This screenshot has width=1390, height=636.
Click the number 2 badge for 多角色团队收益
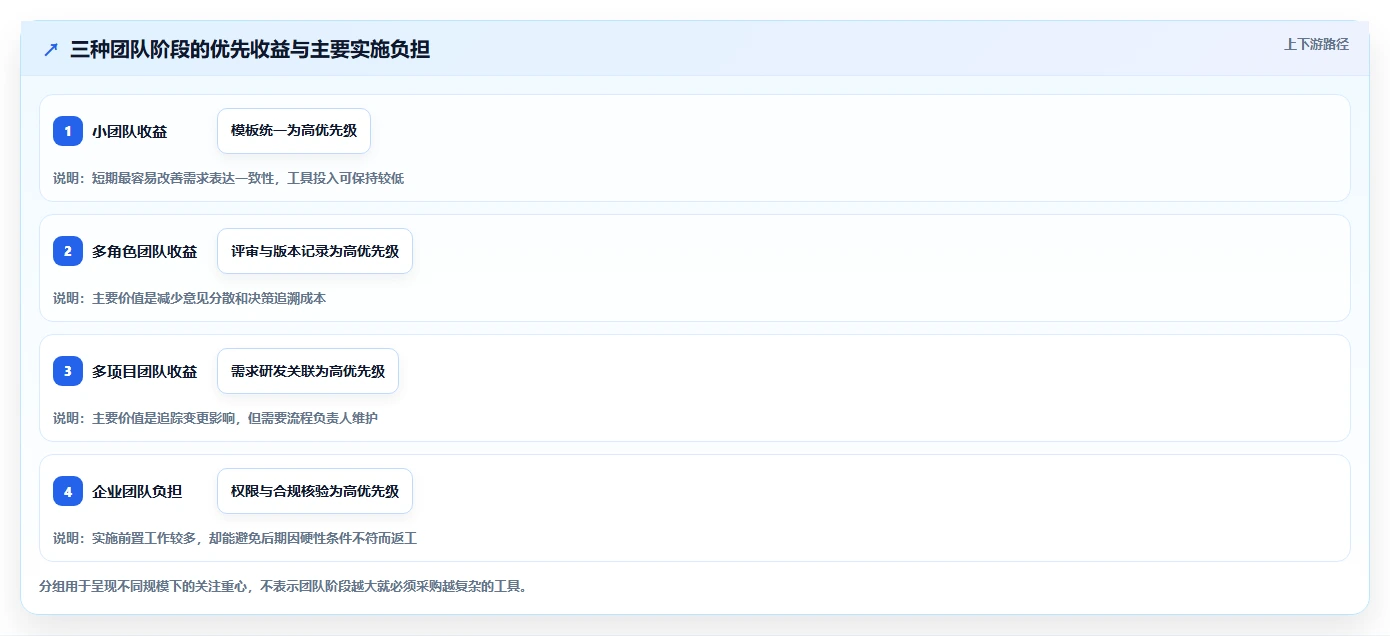(x=68, y=251)
